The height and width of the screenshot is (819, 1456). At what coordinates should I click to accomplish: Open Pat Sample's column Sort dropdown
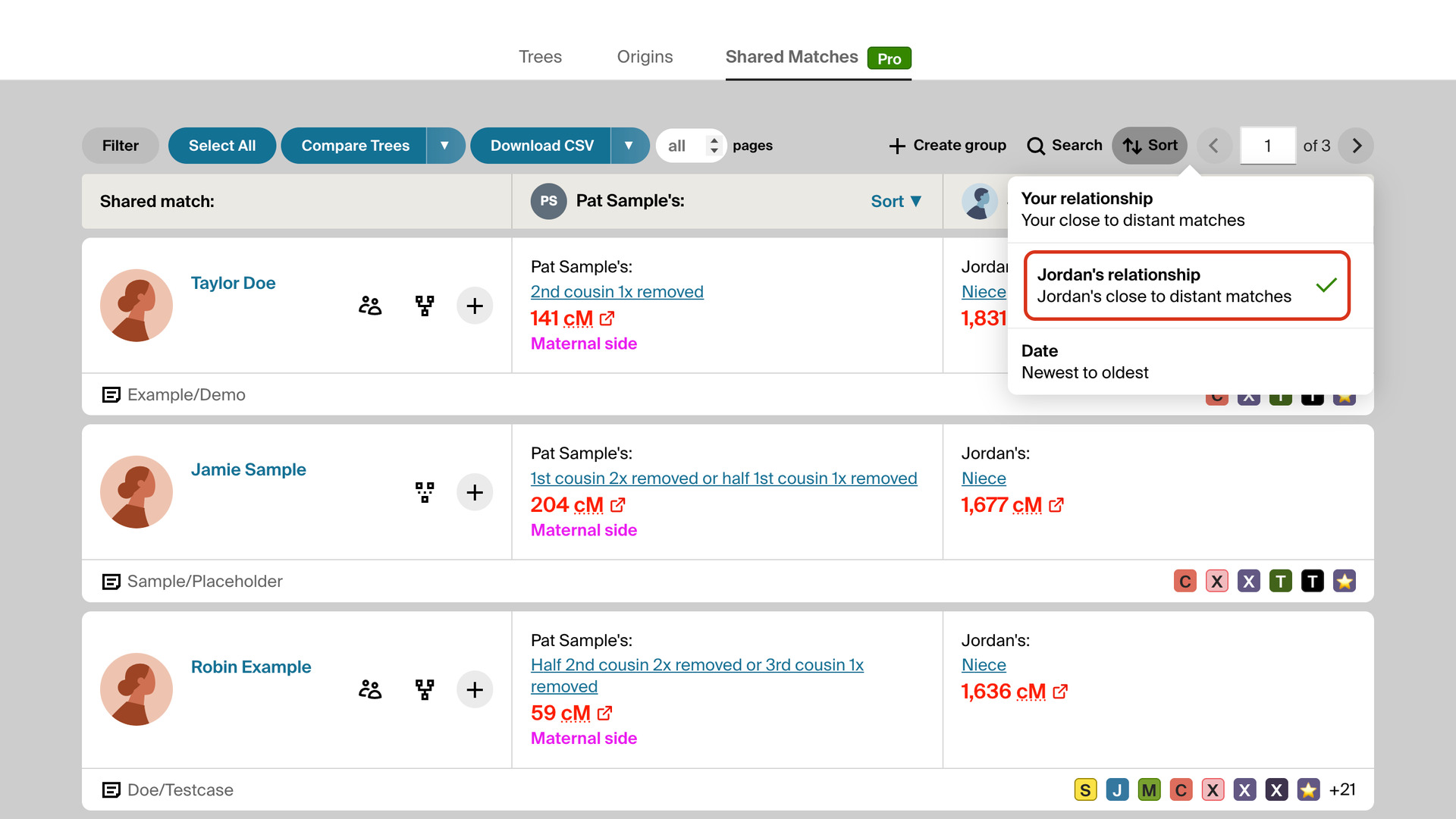(x=896, y=201)
